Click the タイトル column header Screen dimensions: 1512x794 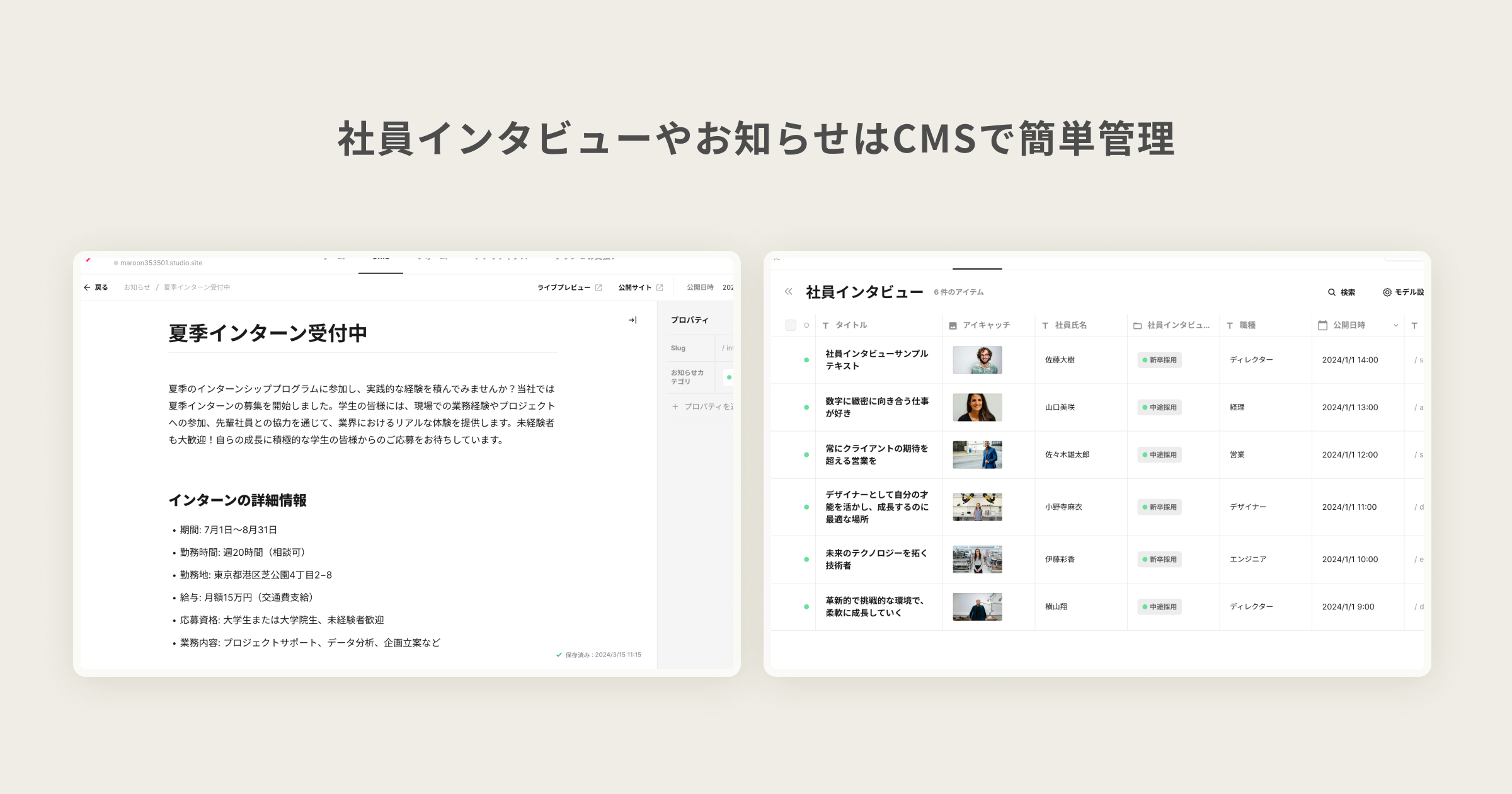coord(851,325)
